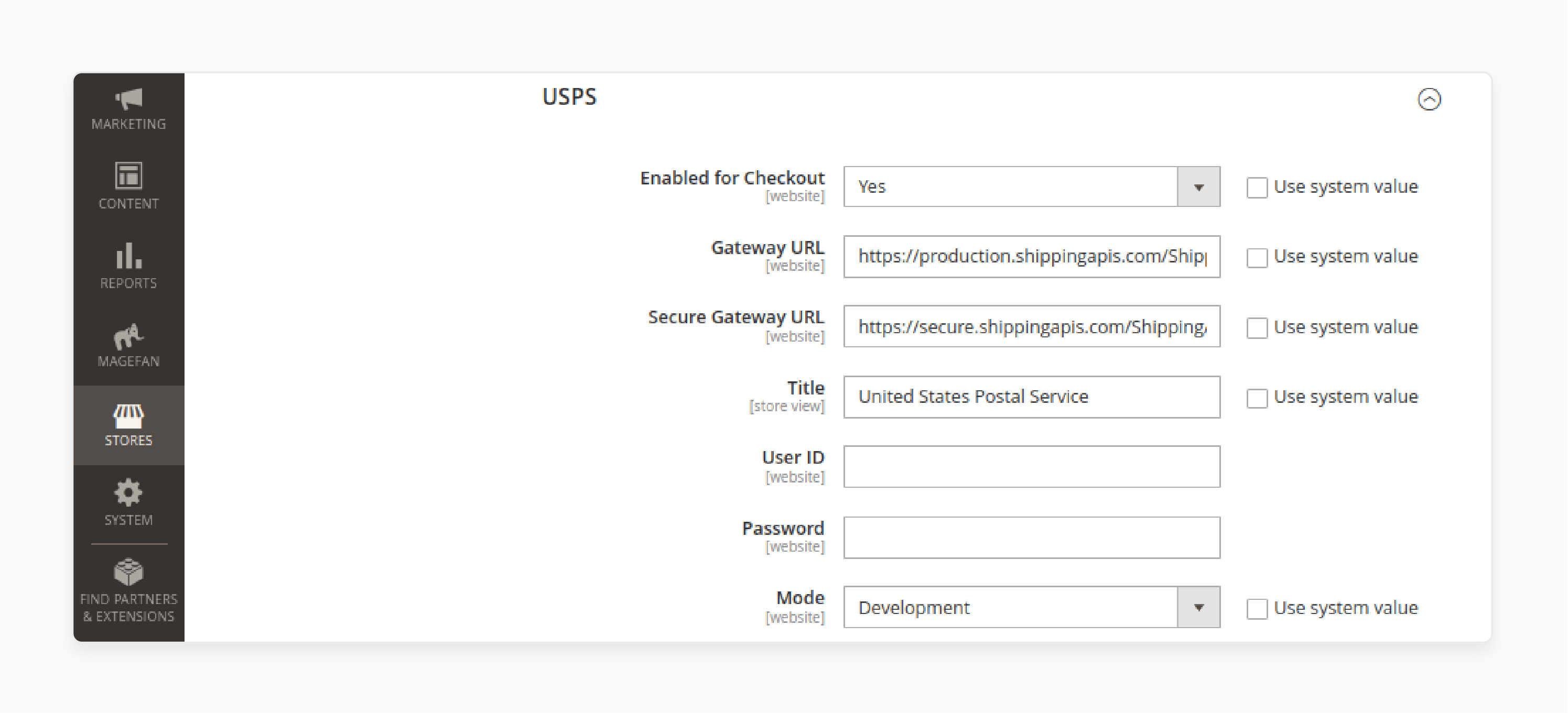
Task: Open the Enabled for Checkout dropdown
Action: tap(1032, 186)
